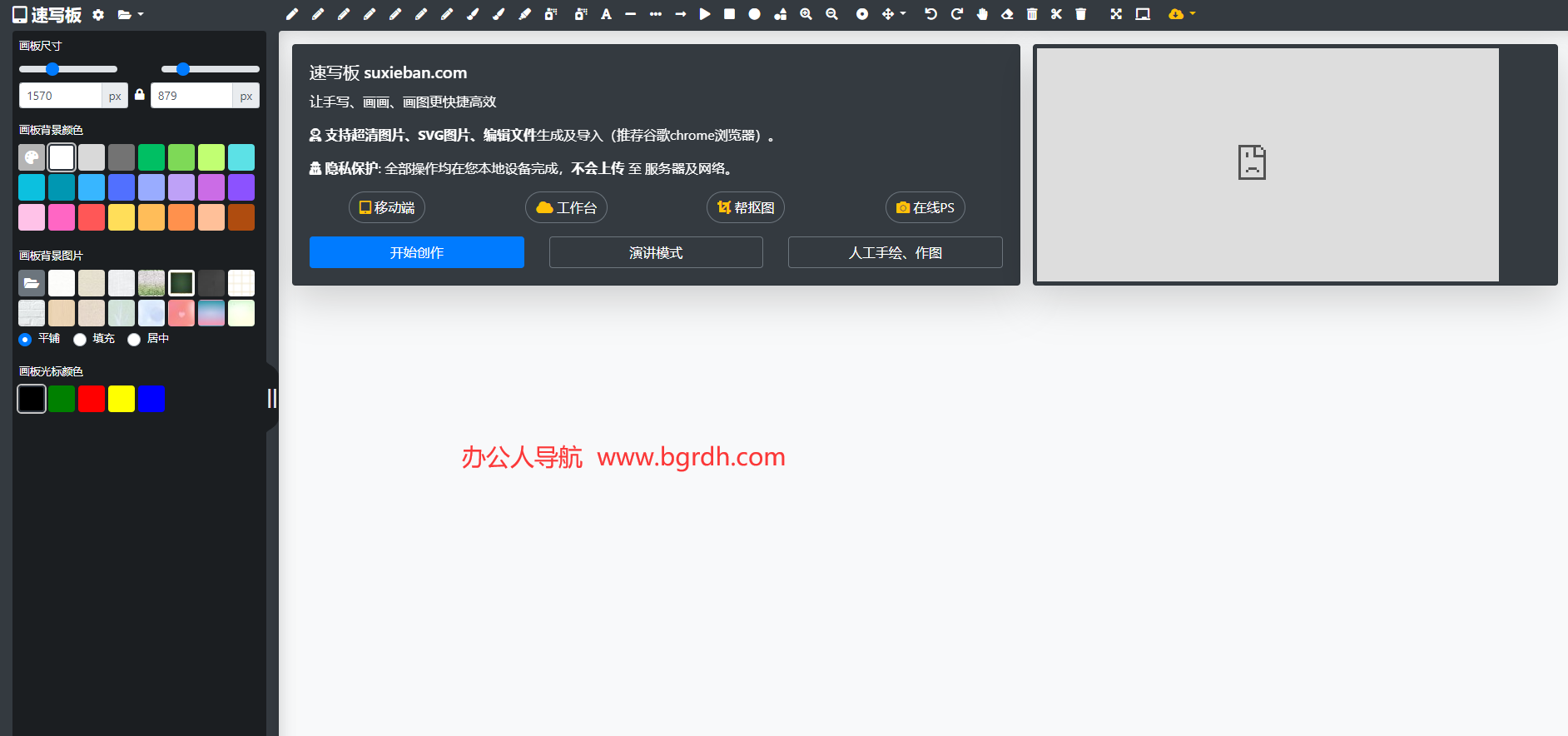
Task: Toggle the aspect ratio lock
Action: click(x=140, y=95)
